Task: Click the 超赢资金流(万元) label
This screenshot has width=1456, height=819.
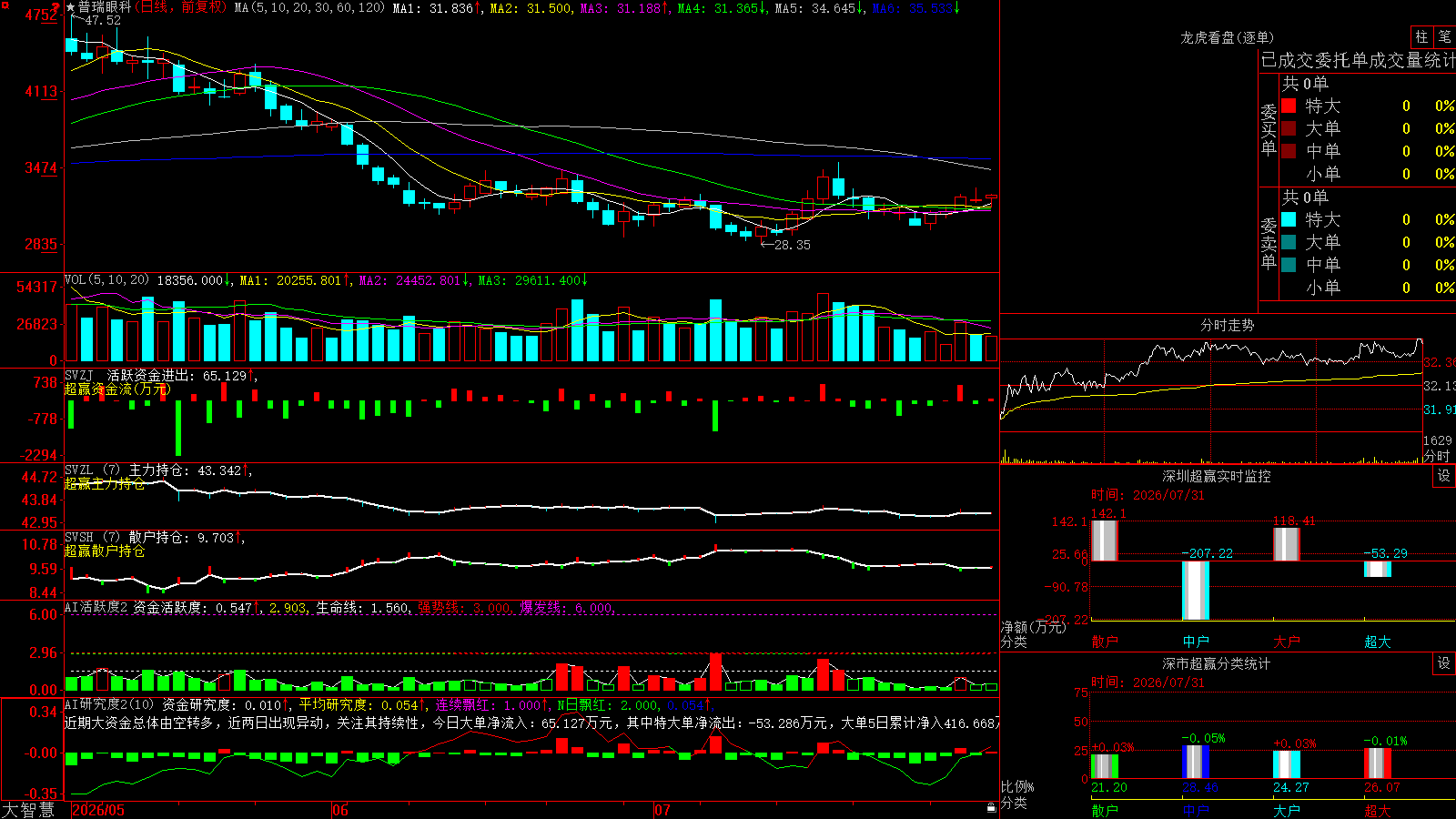Action: [117, 389]
